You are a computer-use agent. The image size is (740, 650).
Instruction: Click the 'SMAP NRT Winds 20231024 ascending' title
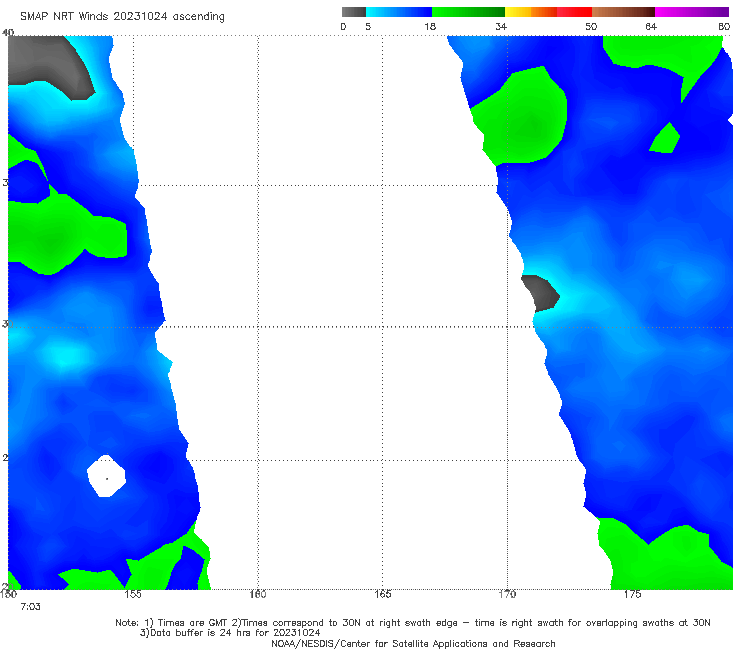pos(122,16)
